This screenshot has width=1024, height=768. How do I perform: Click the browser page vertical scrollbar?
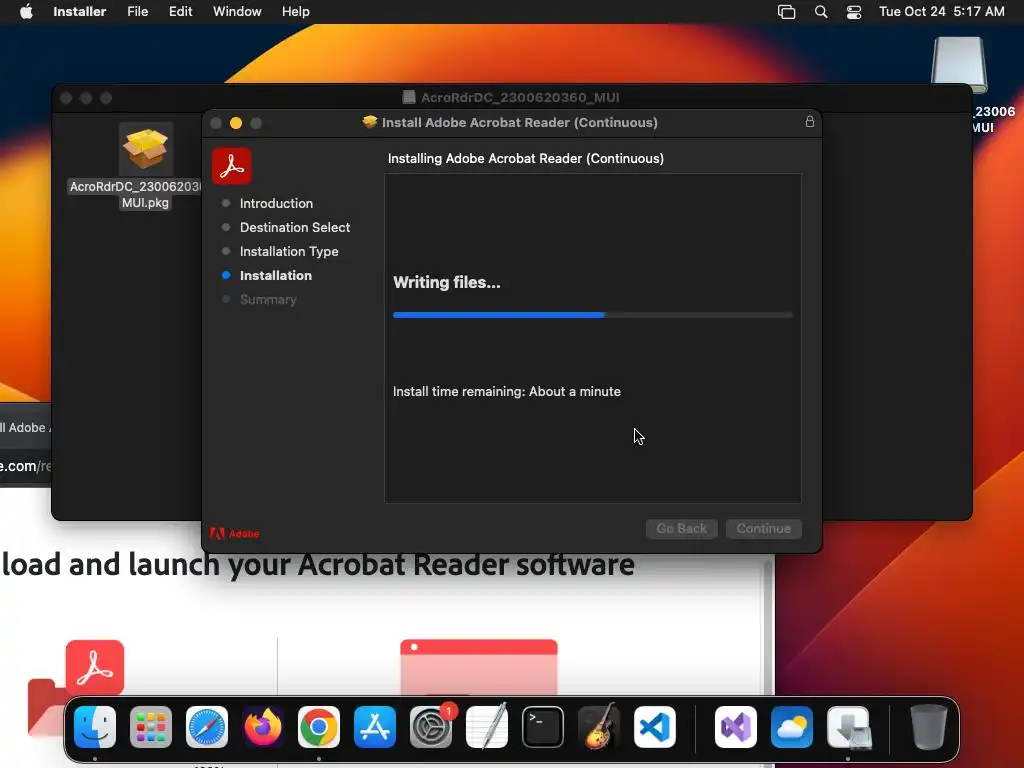click(768, 627)
